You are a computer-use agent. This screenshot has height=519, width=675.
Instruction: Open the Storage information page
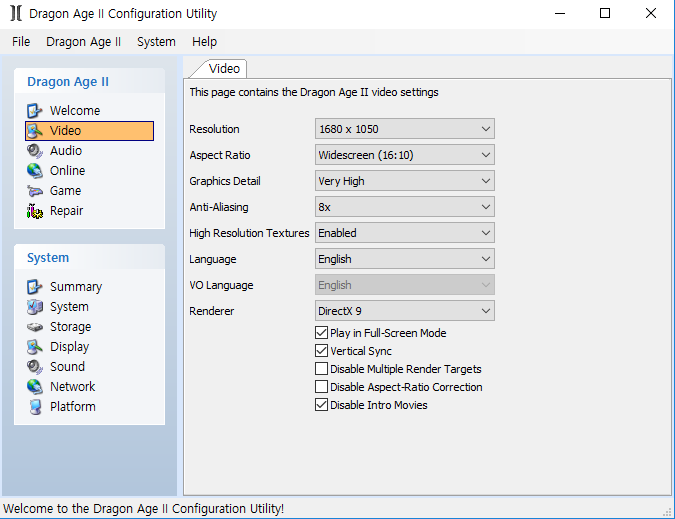(71, 327)
